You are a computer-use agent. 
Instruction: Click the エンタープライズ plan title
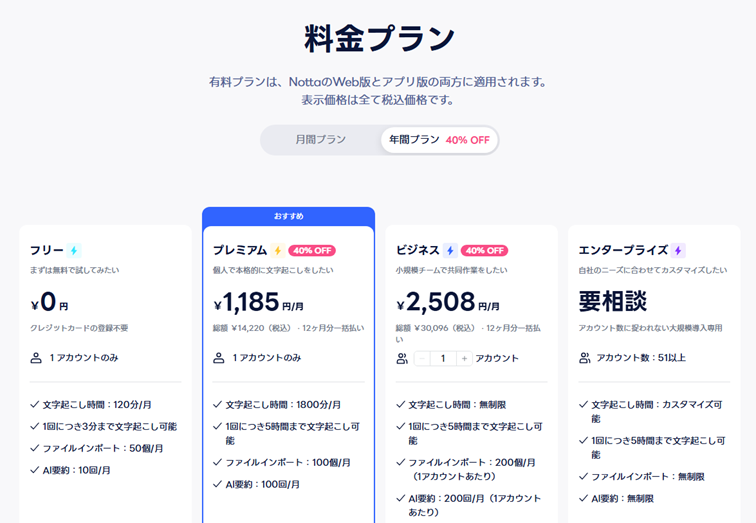[623, 251]
